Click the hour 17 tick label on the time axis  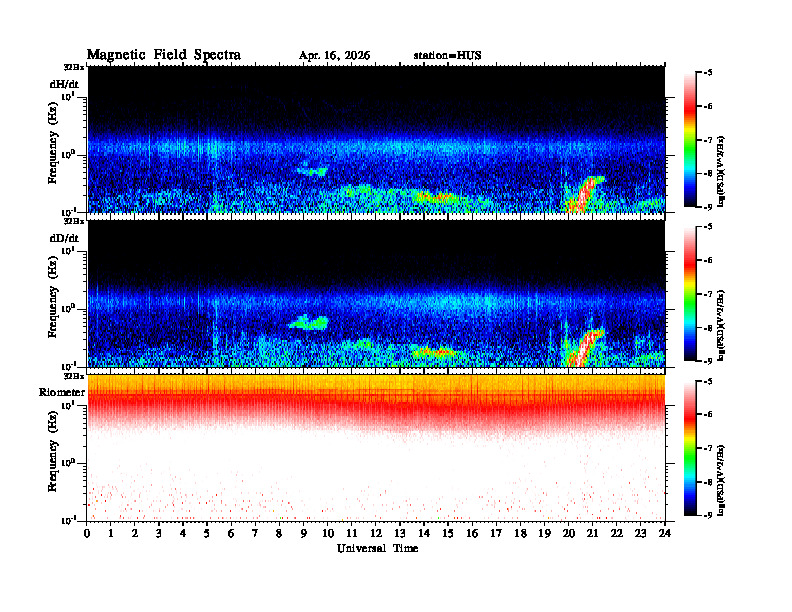496,534
